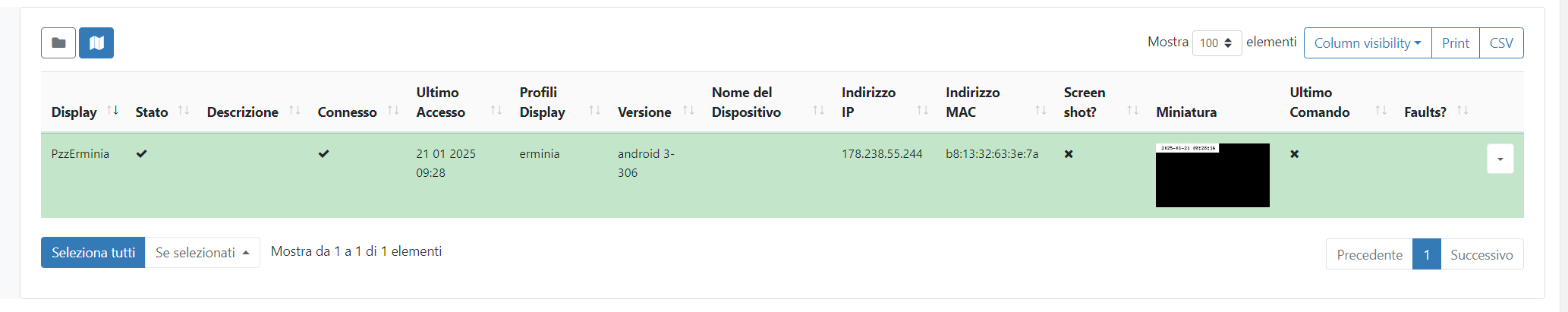
Task: Click the Seleziona tutti button
Action: point(93,253)
